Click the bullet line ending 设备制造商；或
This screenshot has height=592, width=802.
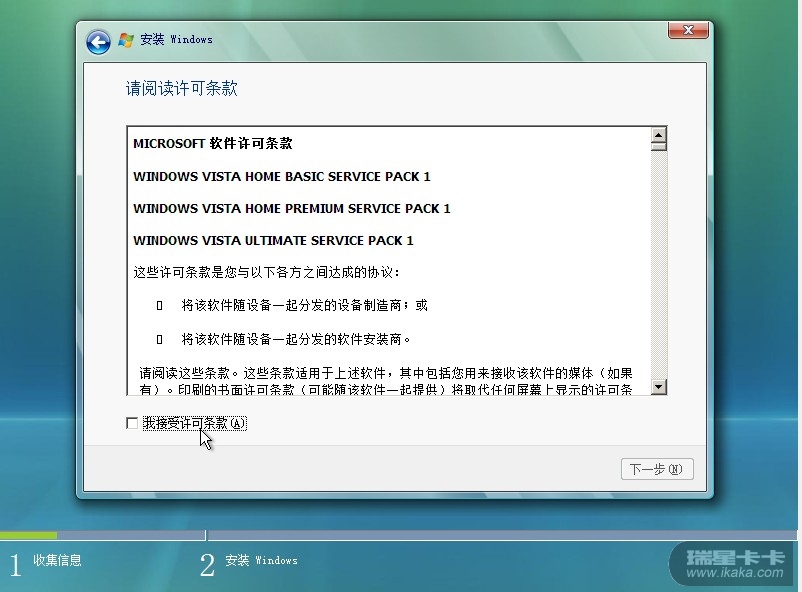[304, 305]
